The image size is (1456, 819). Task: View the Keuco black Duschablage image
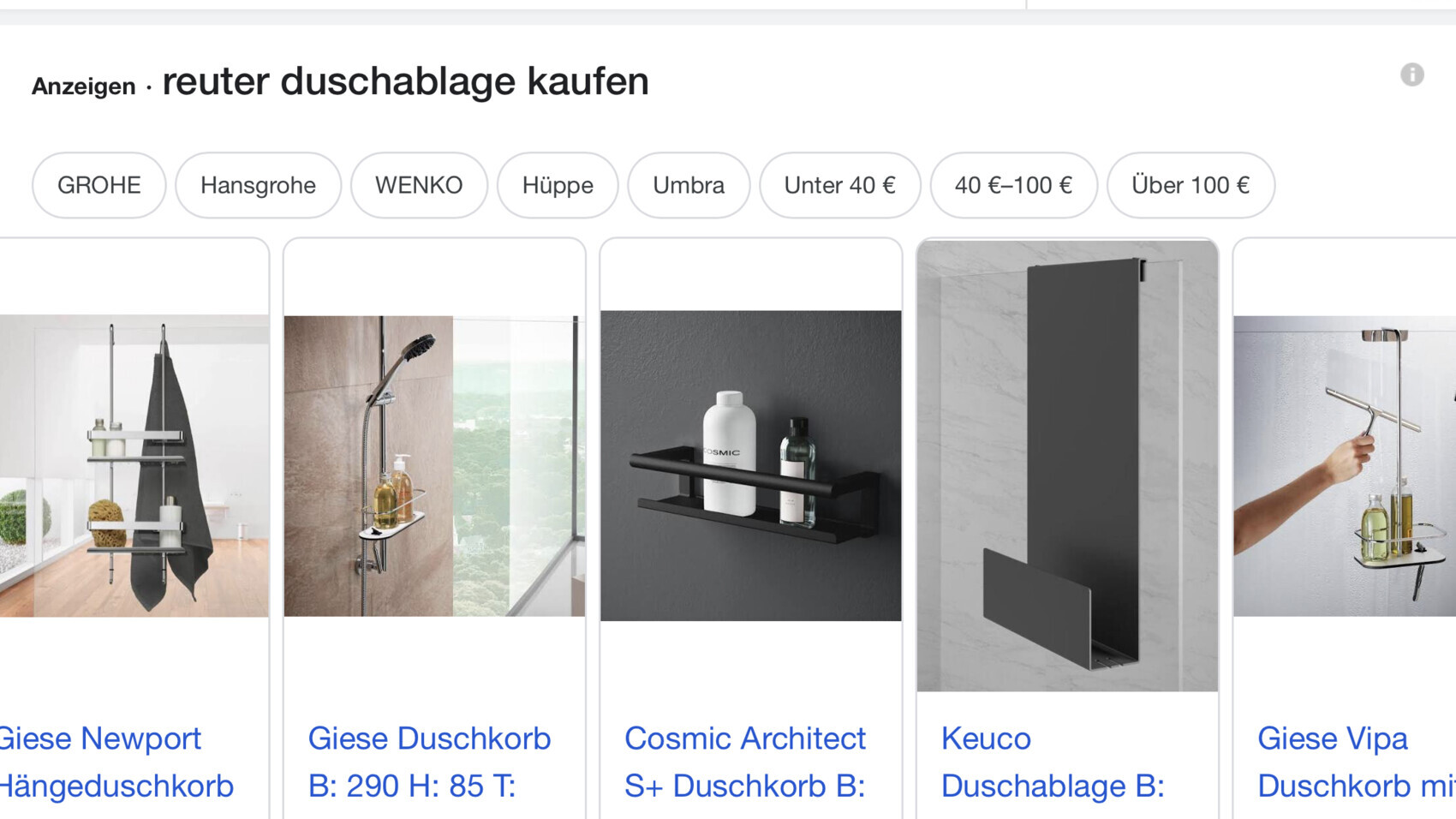coord(1067,465)
